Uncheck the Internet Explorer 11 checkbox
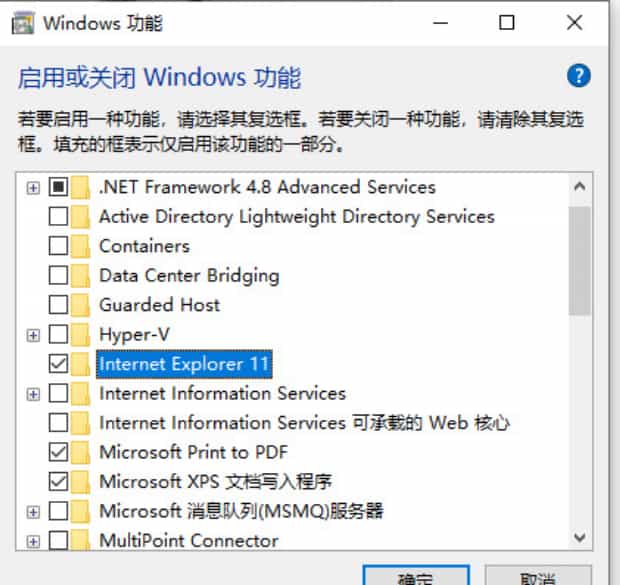 (58, 364)
